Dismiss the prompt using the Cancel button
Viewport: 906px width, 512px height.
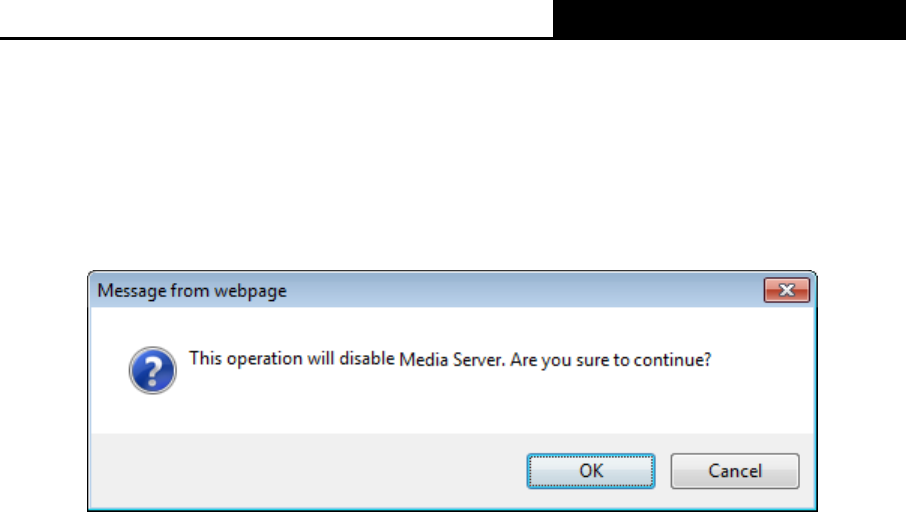point(734,470)
